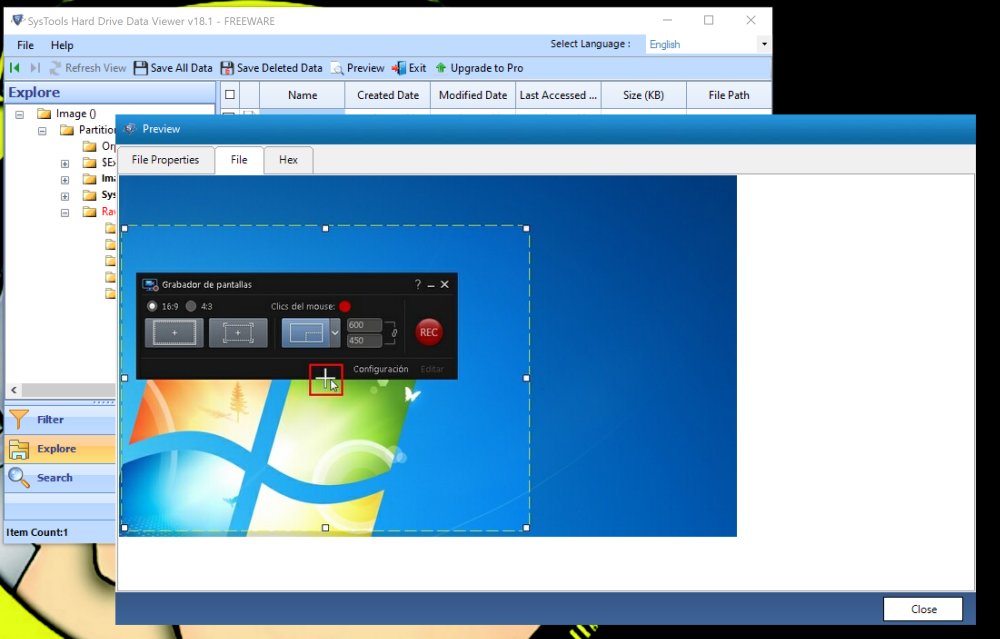
Task: Collapse the Image () root node
Action: [x=20, y=114]
